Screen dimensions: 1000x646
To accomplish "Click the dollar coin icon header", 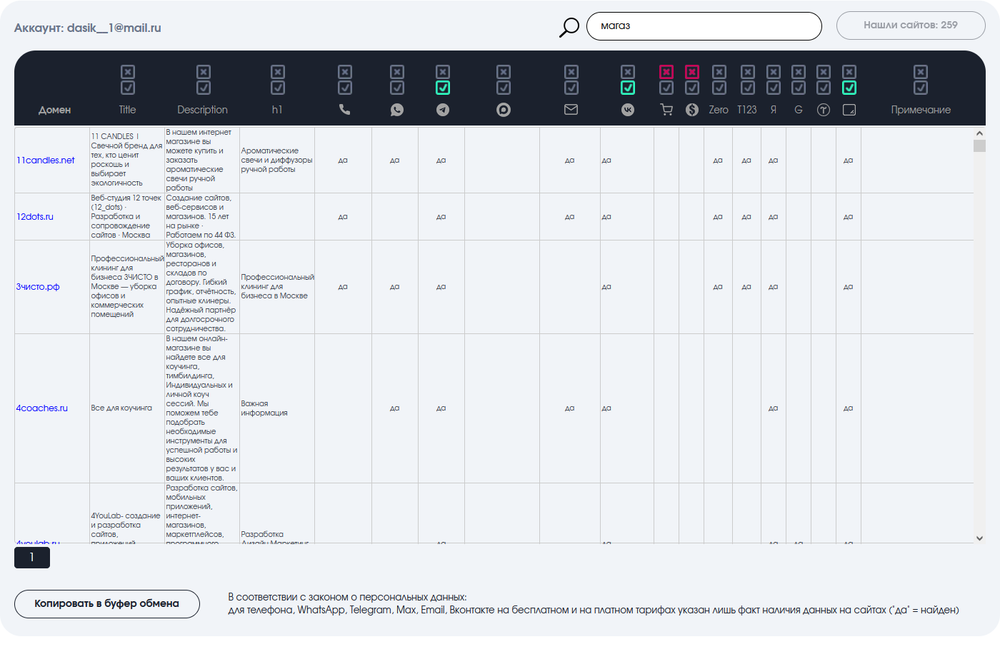I will pyautogui.click(x=692, y=110).
